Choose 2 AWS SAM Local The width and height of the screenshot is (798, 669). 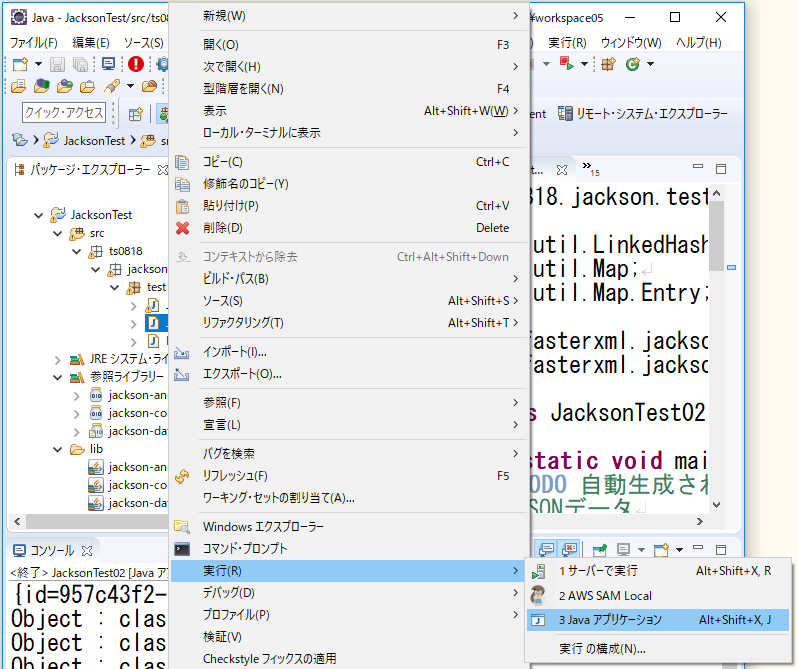pyautogui.click(x=658, y=596)
